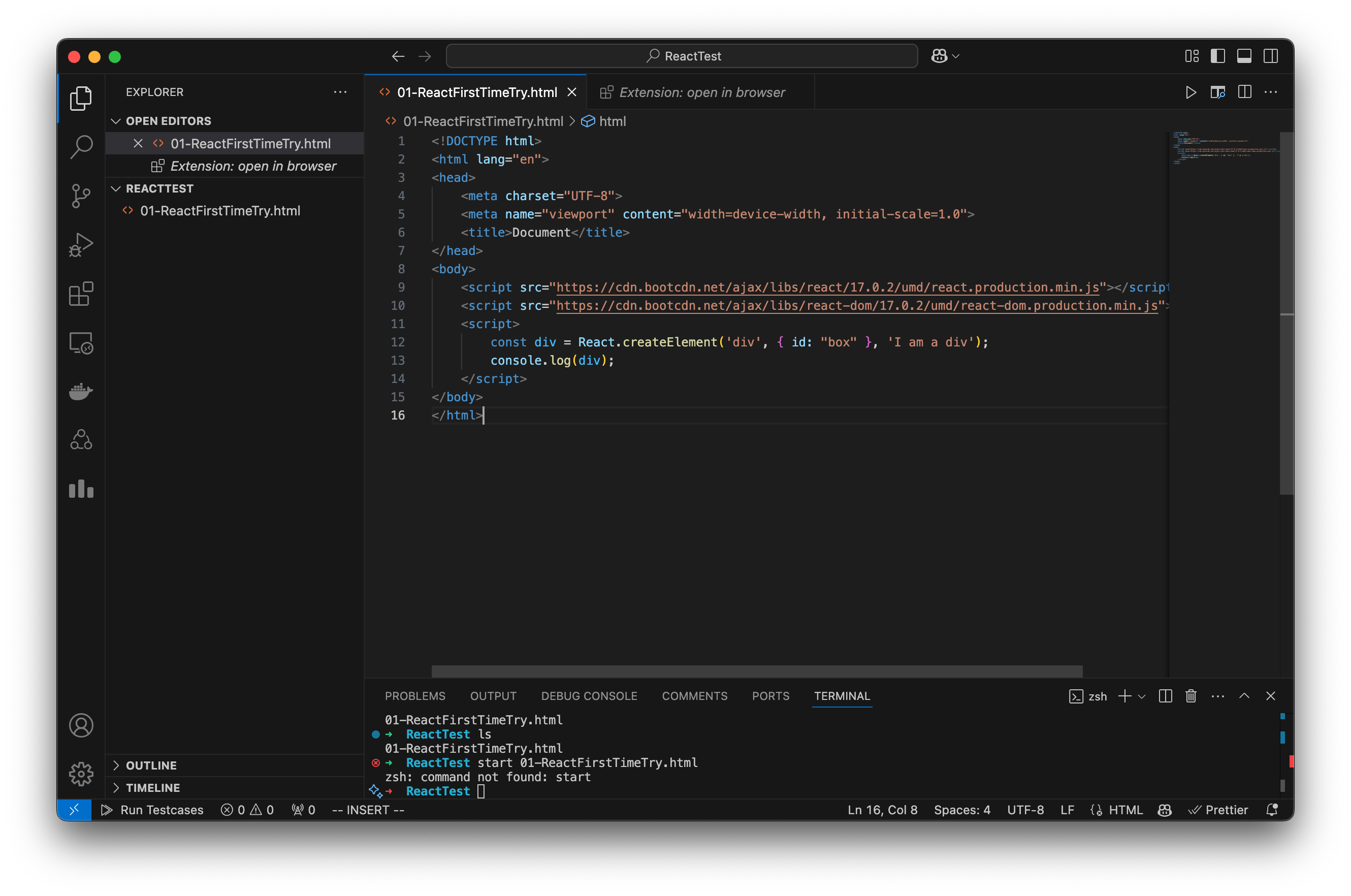Click Prettier in the status bar

pyautogui.click(x=1218, y=810)
